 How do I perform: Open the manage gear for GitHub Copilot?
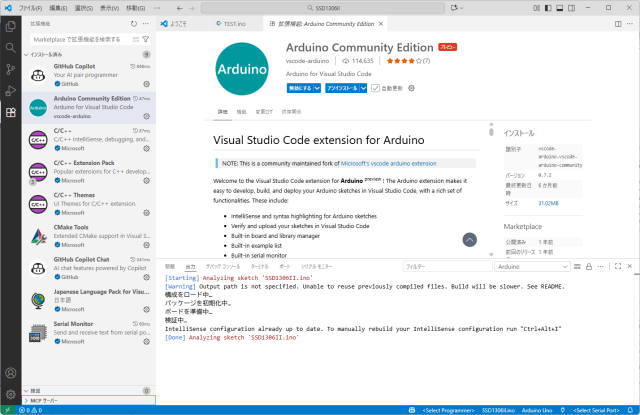[x=148, y=85]
